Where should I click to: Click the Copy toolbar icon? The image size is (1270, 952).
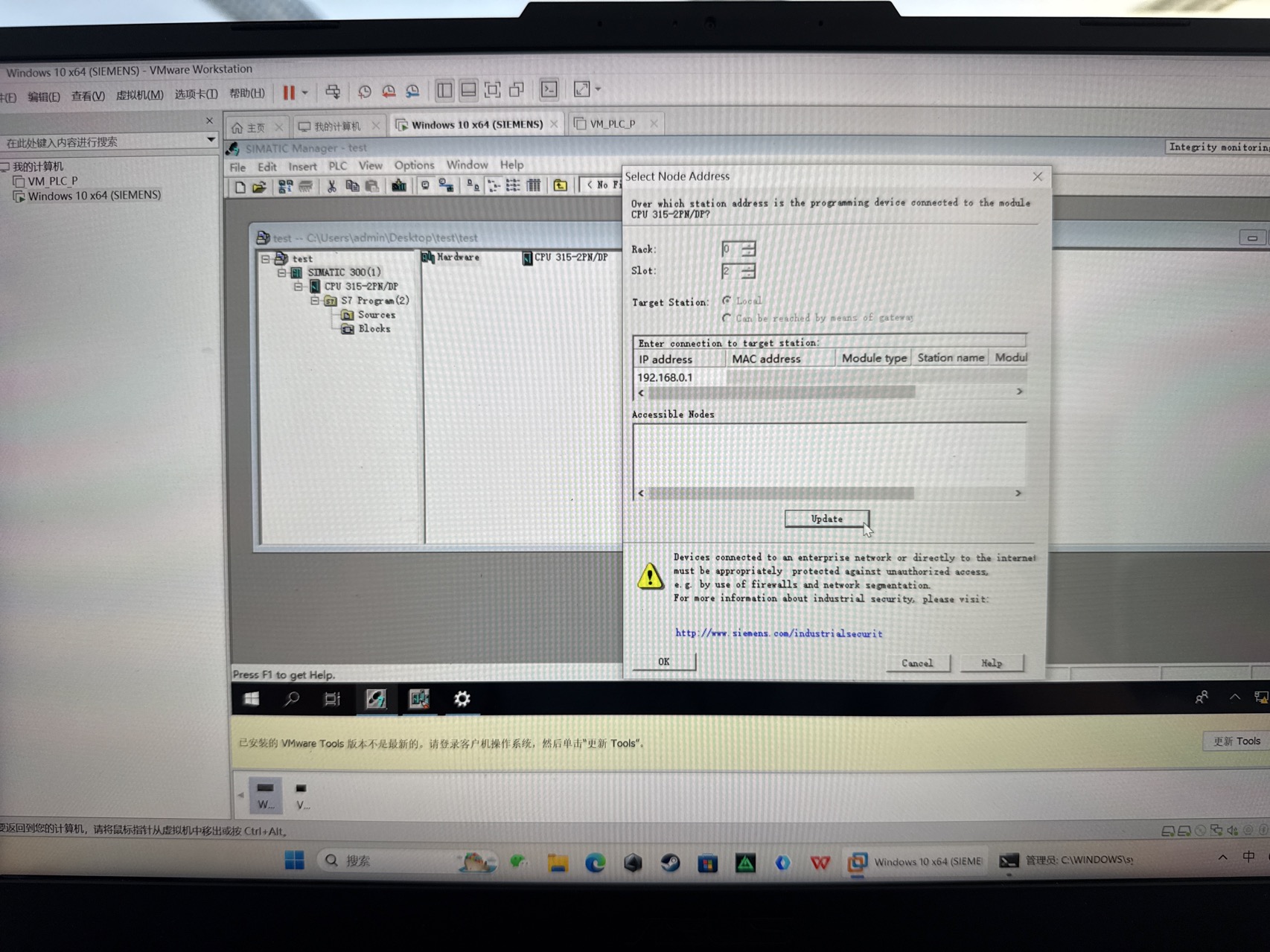click(x=352, y=186)
